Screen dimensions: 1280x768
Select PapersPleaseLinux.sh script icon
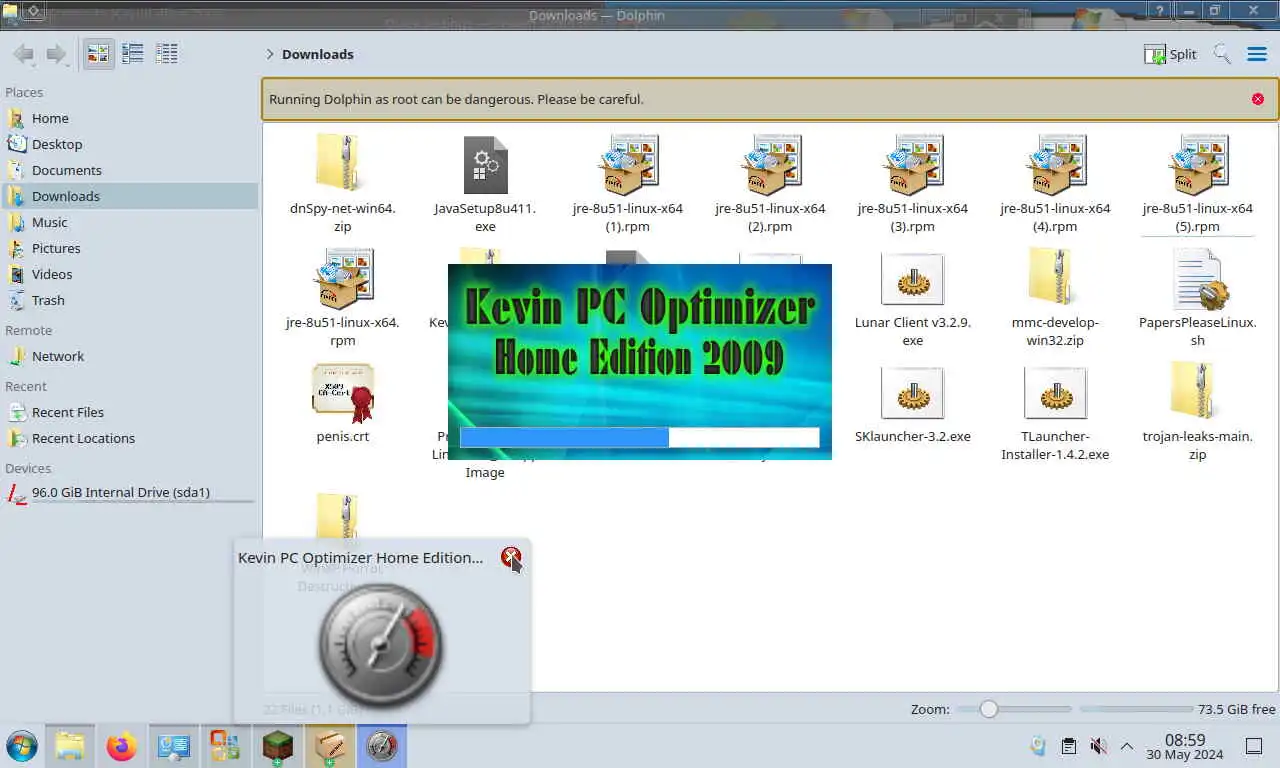click(1200, 279)
